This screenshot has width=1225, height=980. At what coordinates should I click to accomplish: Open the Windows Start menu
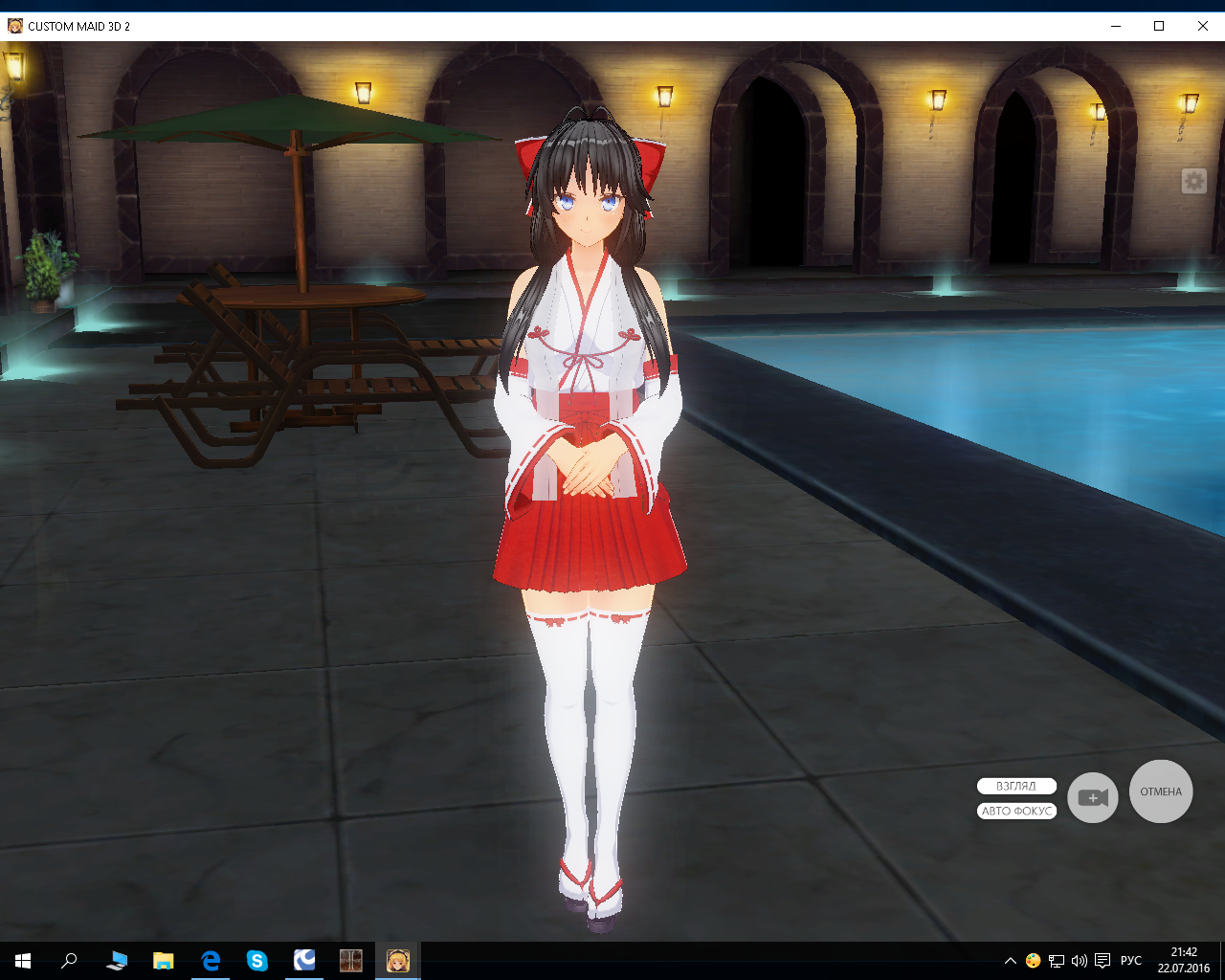tap(23, 961)
